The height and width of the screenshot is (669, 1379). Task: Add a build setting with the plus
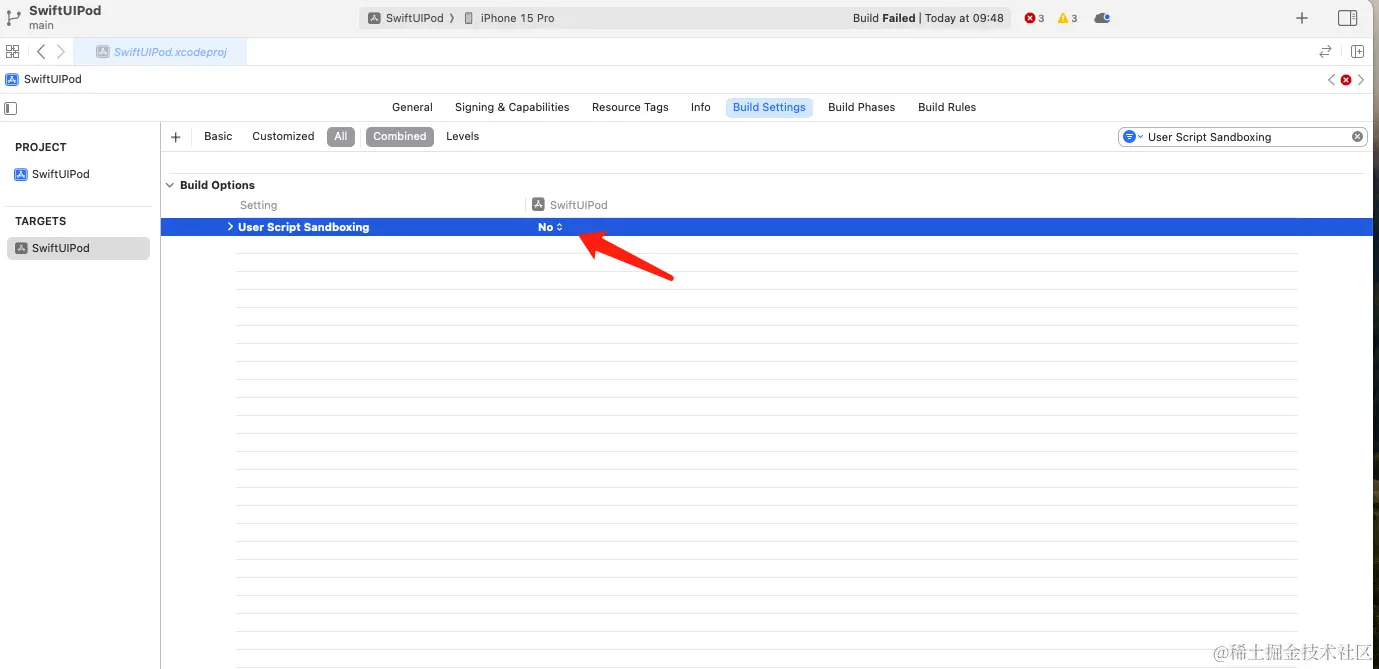coord(176,137)
